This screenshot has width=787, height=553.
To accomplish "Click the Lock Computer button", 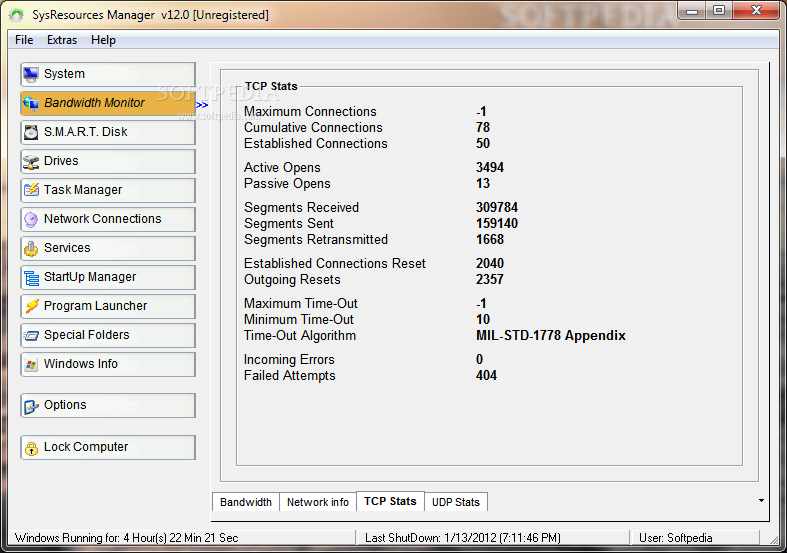I will pos(108,448).
